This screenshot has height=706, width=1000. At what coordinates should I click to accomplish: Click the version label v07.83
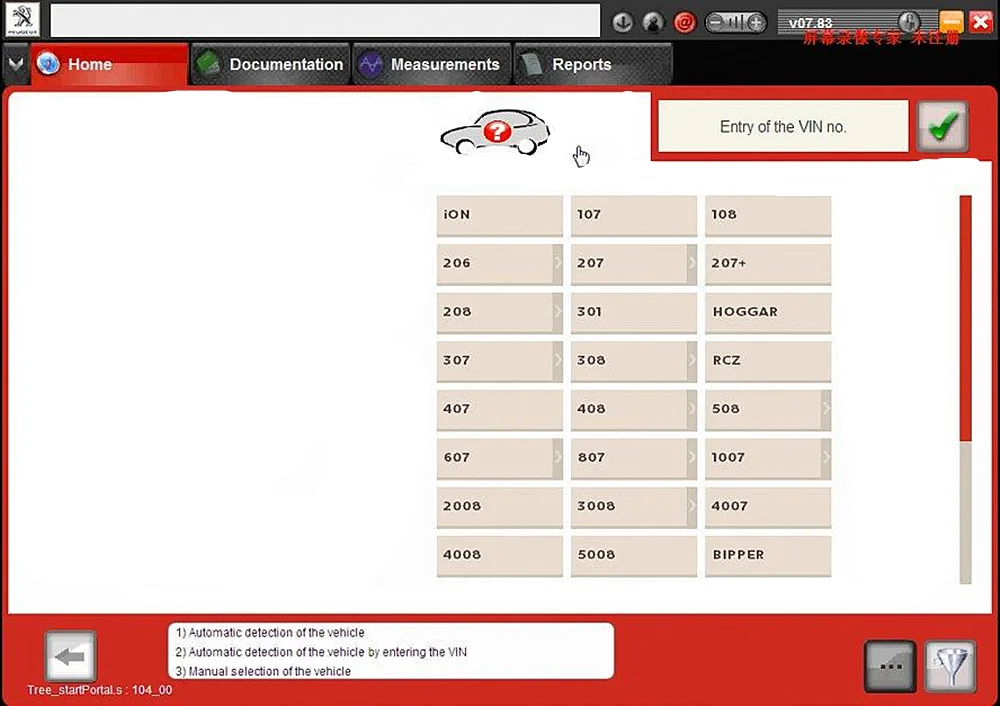(x=810, y=23)
